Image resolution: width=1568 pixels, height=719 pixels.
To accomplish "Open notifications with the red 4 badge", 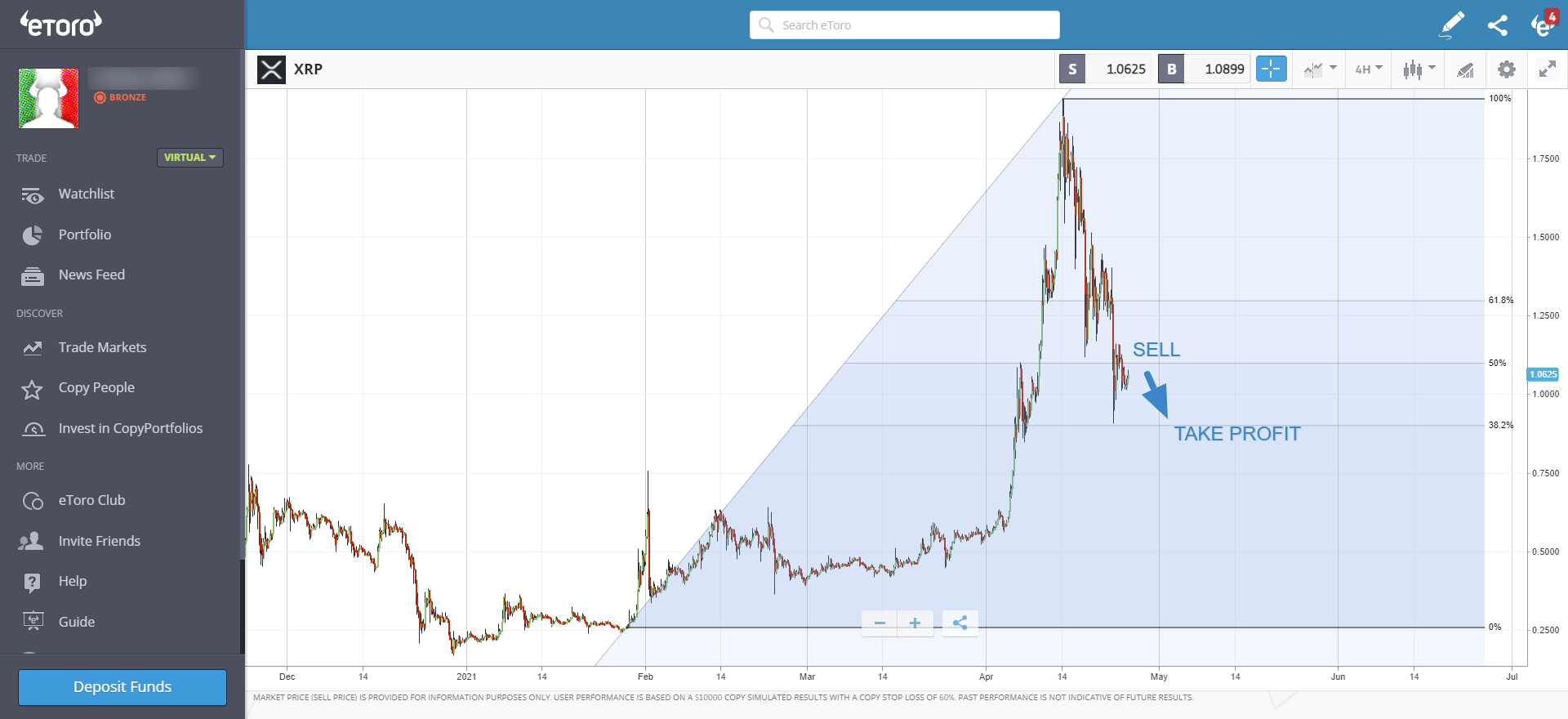I will [1544, 23].
